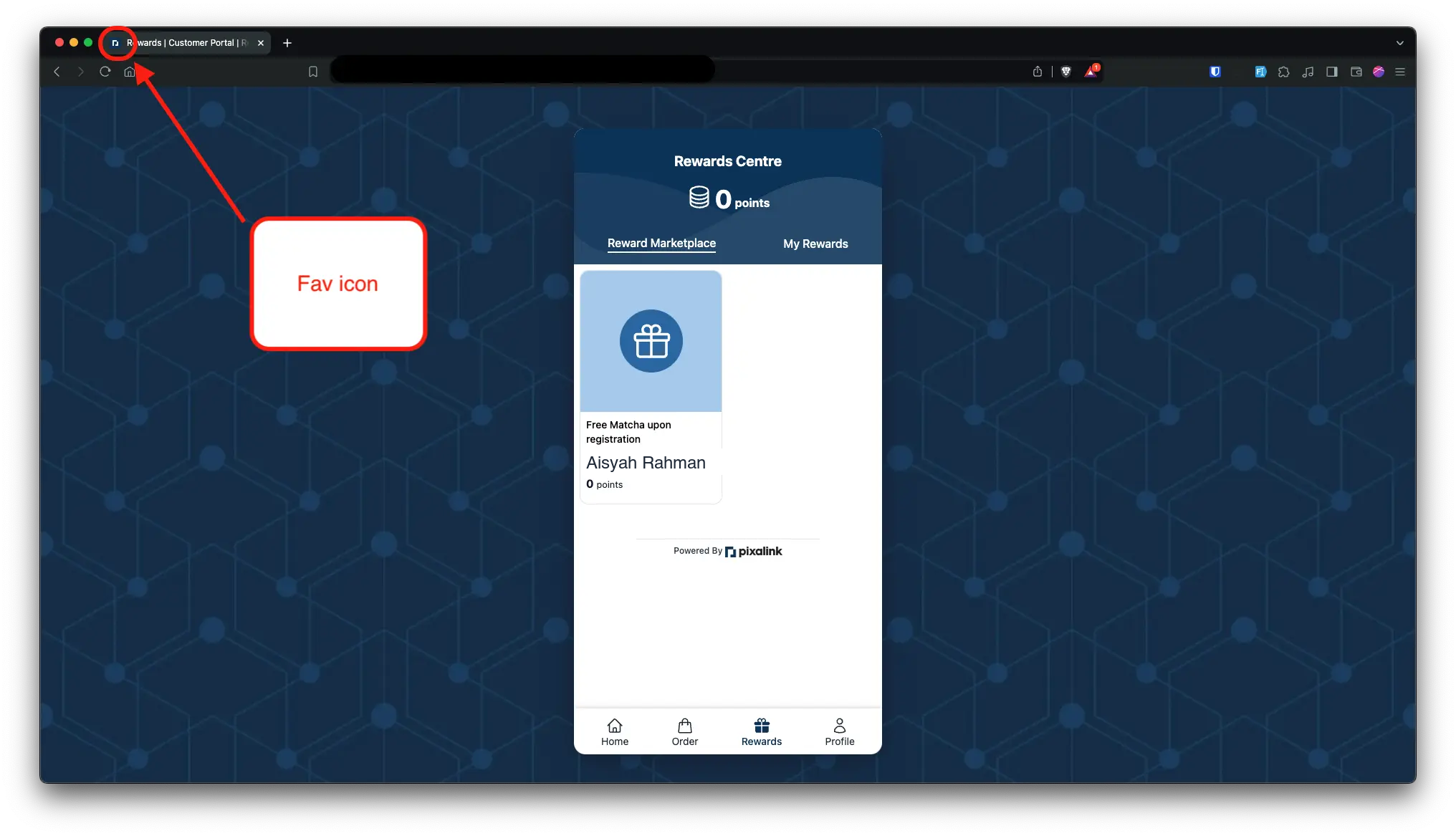Open the Brave Shields lion icon
1456x836 pixels.
[x=1066, y=72]
